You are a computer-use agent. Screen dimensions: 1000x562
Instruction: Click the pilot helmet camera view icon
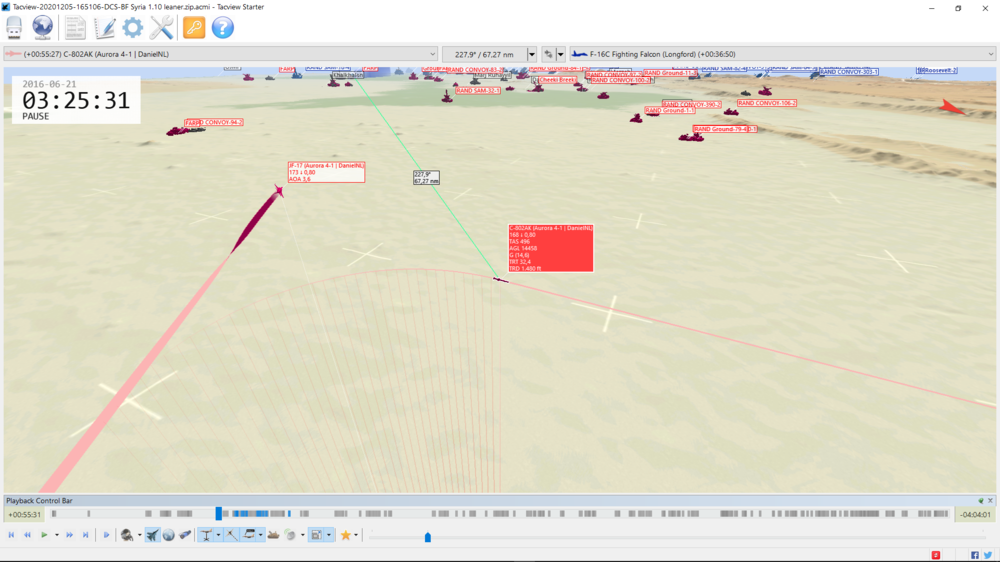(127, 535)
